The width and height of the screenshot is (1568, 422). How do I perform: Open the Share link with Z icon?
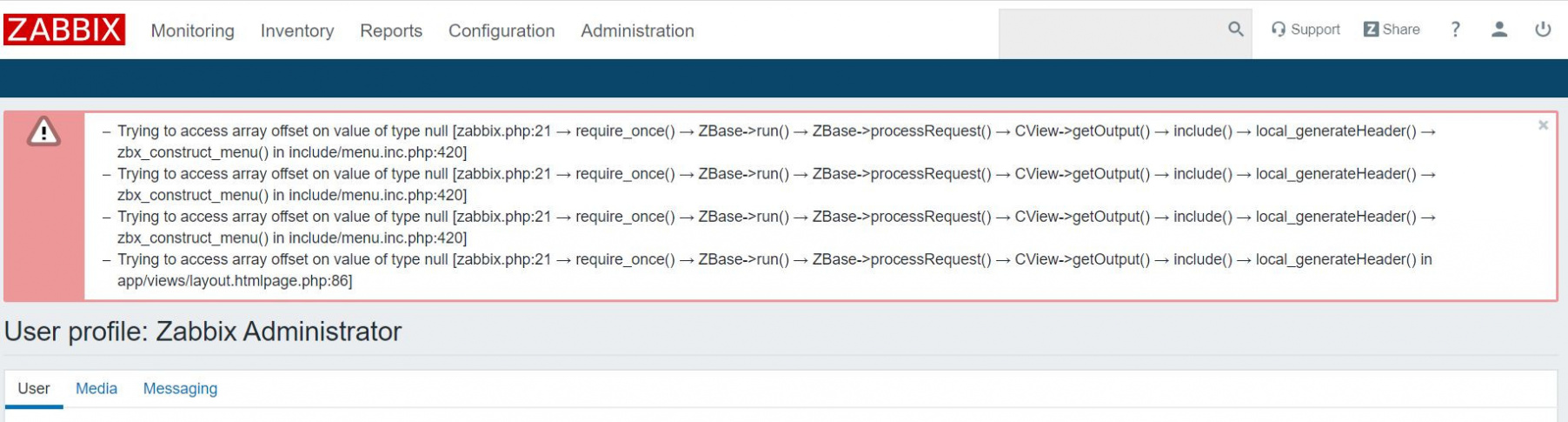(x=1392, y=30)
